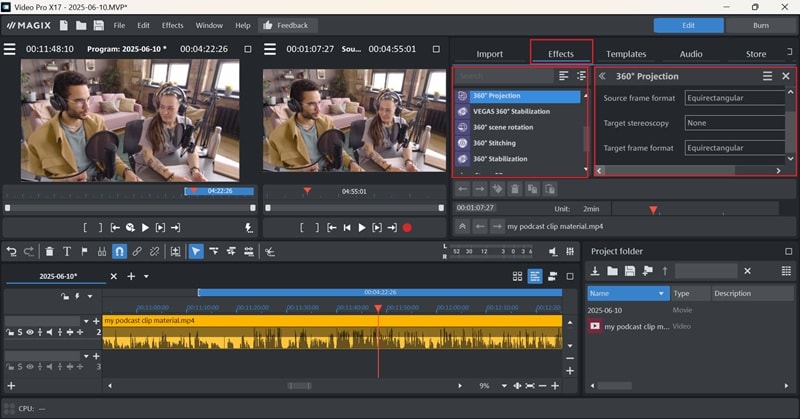Open the Window menu
800x419 pixels.
click(x=209, y=25)
